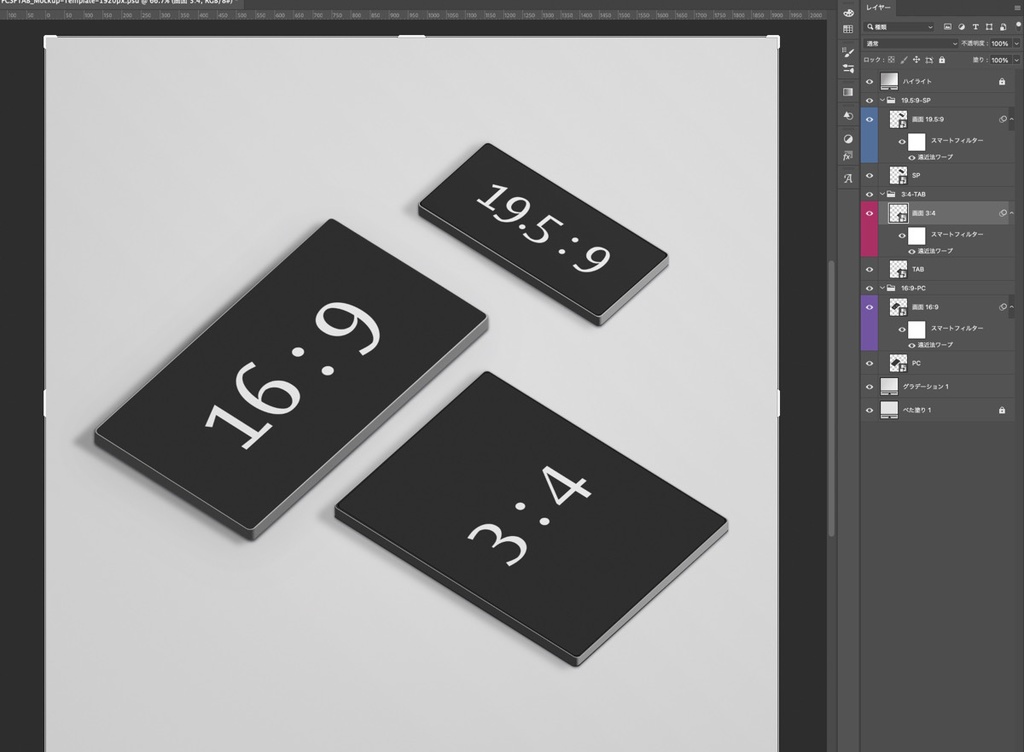Hide the ハイライト layer

point(869,82)
